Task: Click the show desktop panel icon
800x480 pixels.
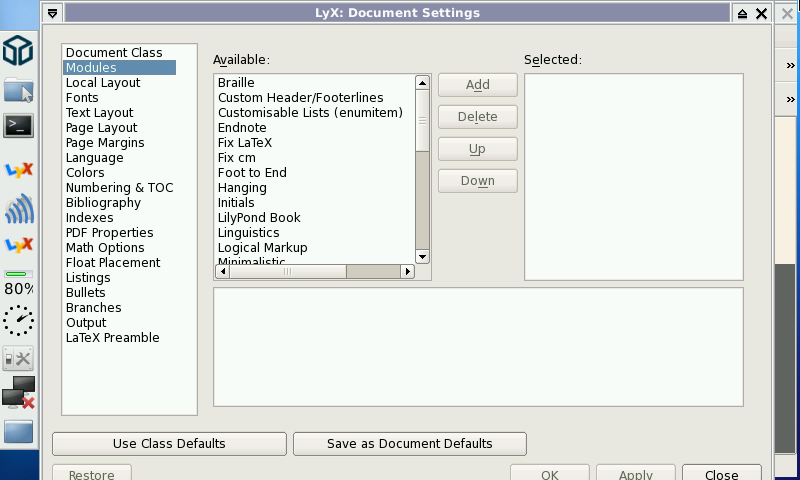Action: [19, 432]
